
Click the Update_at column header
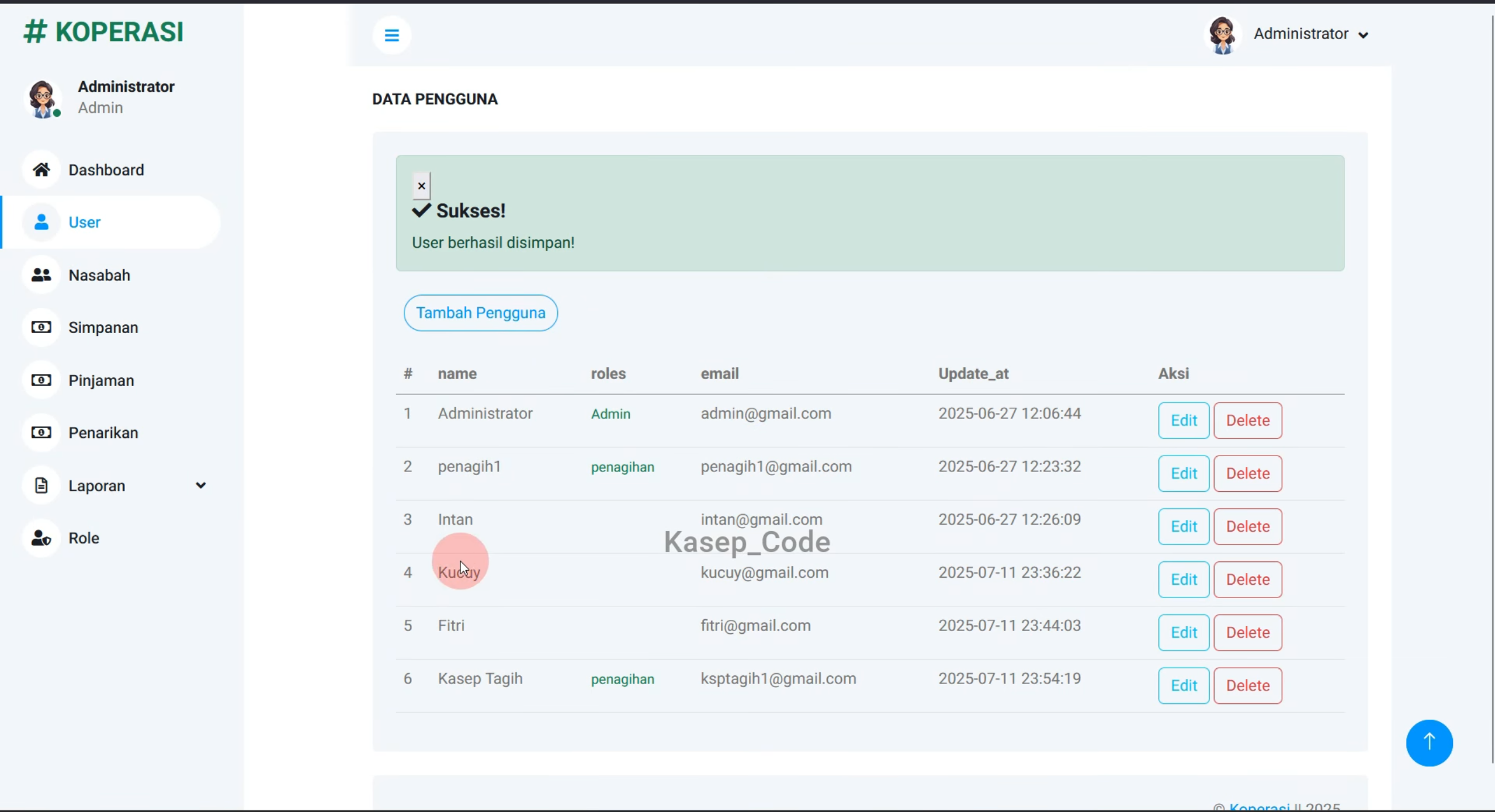point(973,374)
